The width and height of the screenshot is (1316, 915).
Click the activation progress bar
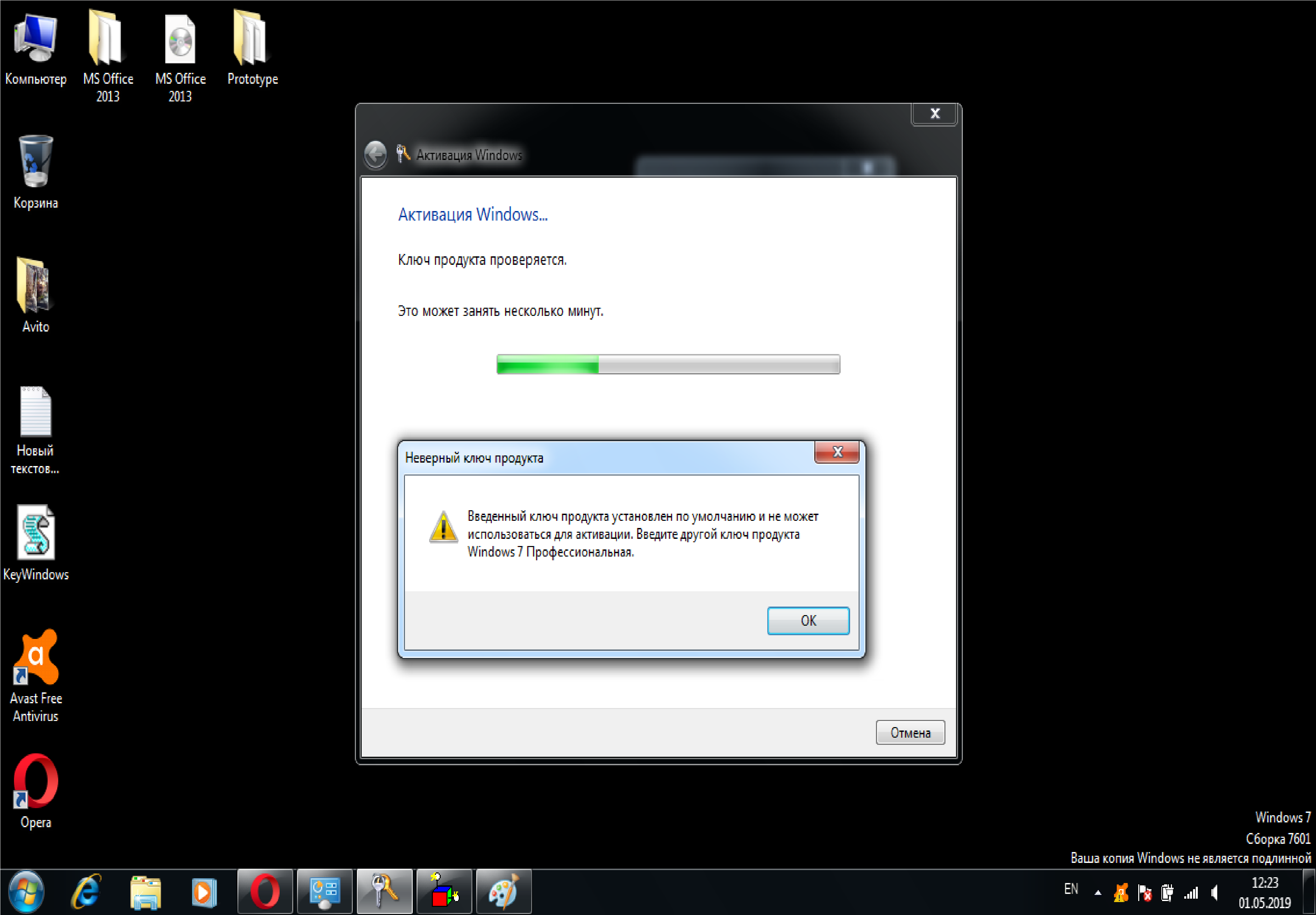668,364
